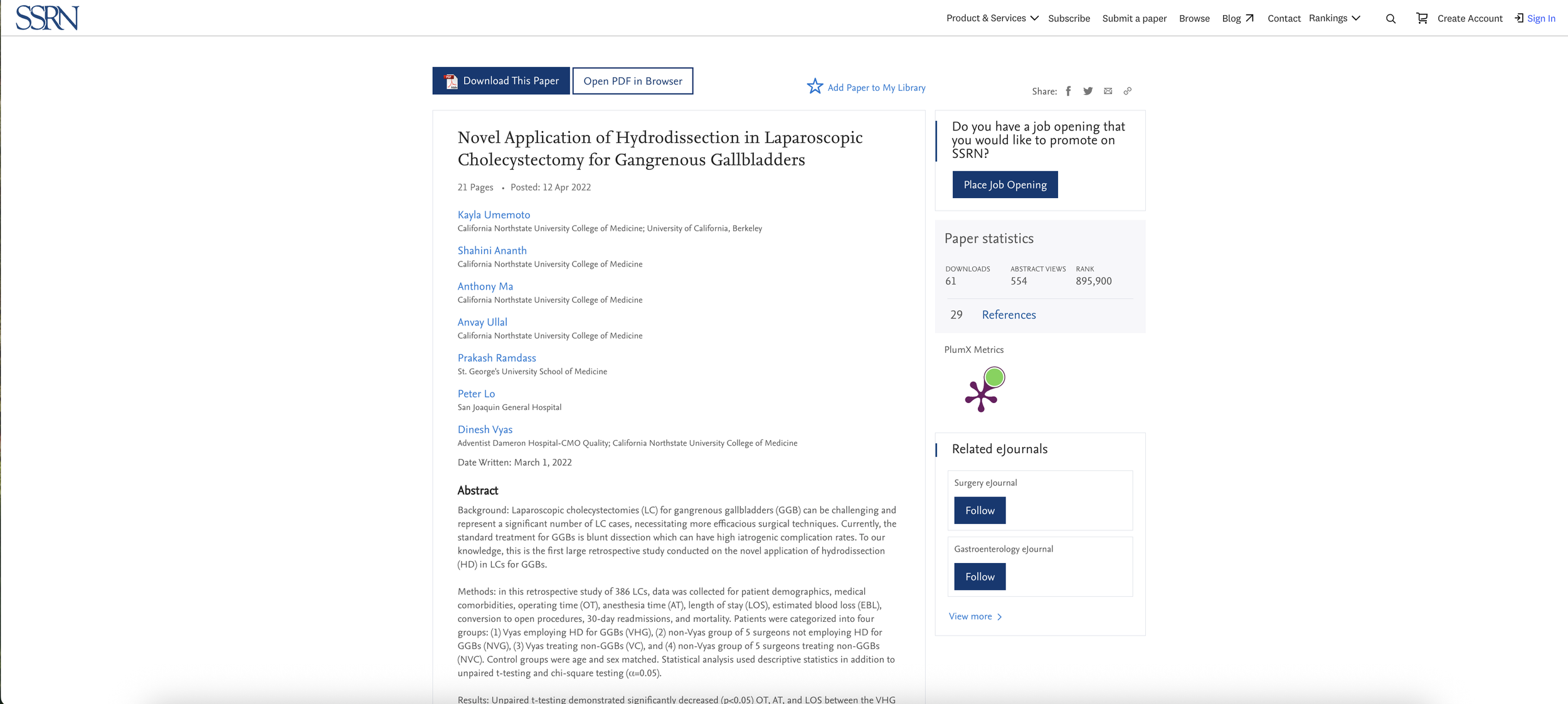
Task: Share paper via Twitter icon
Action: 1088,92
